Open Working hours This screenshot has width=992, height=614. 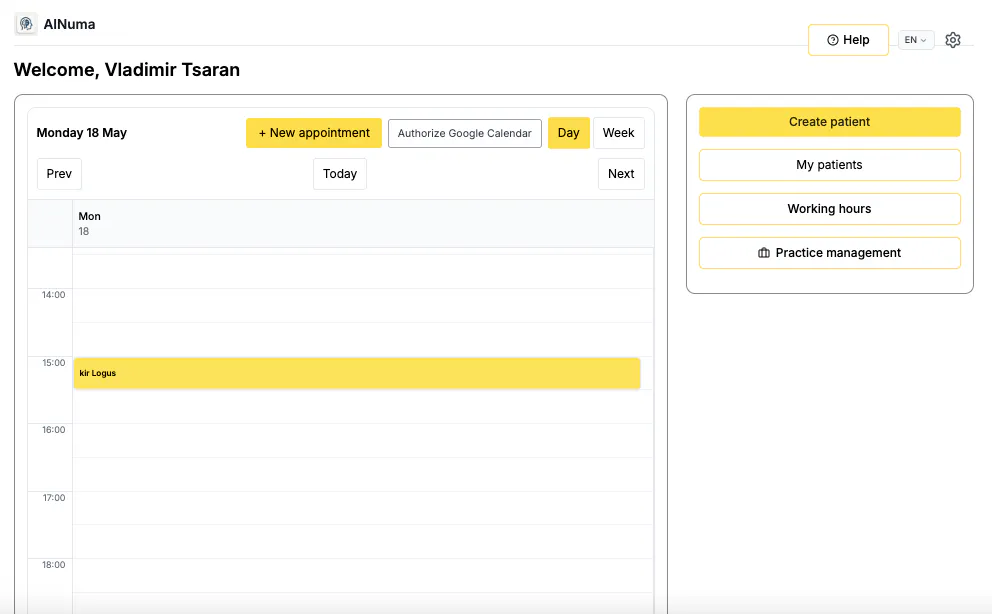(x=829, y=209)
